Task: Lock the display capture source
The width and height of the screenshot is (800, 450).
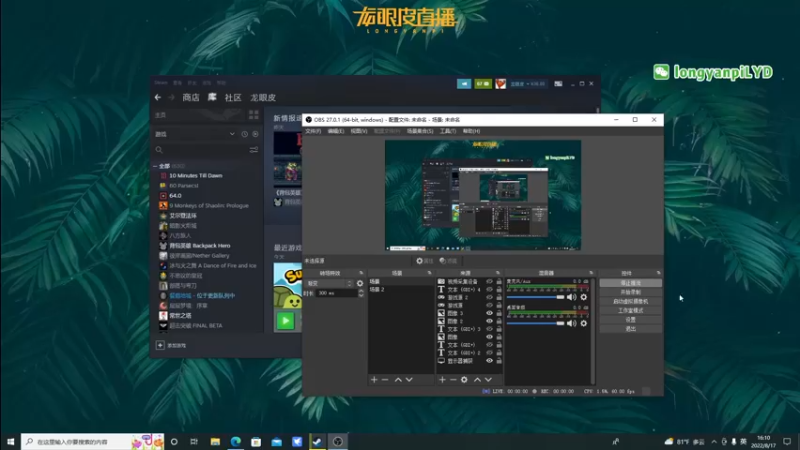Action: [499, 361]
